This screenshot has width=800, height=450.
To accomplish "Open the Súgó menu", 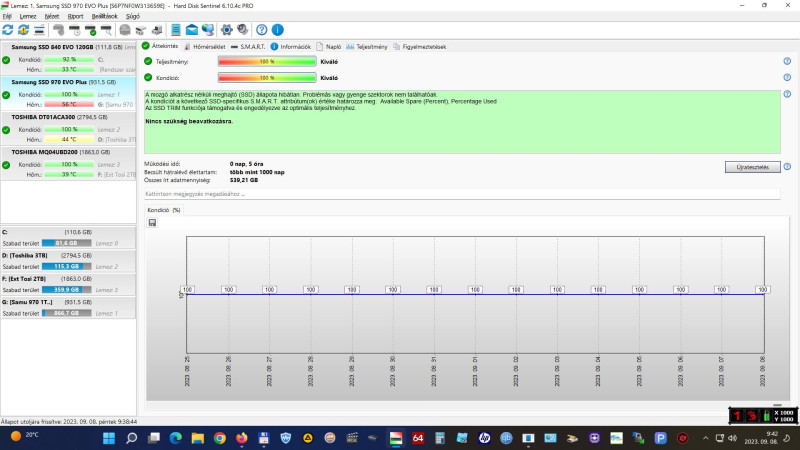I will pyautogui.click(x=133, y=16).
